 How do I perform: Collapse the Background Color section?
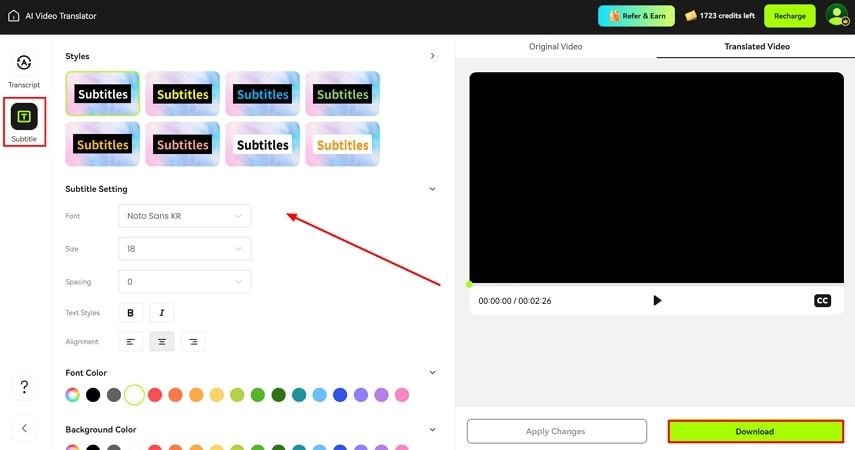(432, 429)
